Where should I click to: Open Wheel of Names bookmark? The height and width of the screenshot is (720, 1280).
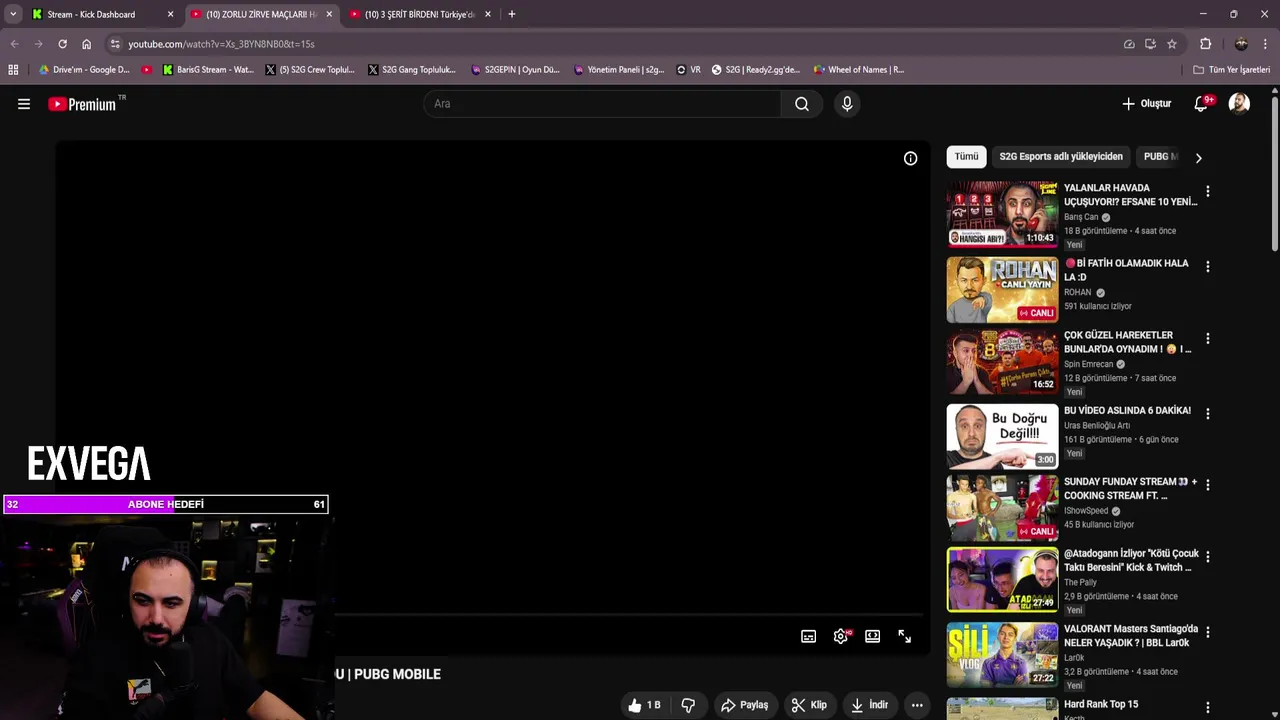pos(859,70)
